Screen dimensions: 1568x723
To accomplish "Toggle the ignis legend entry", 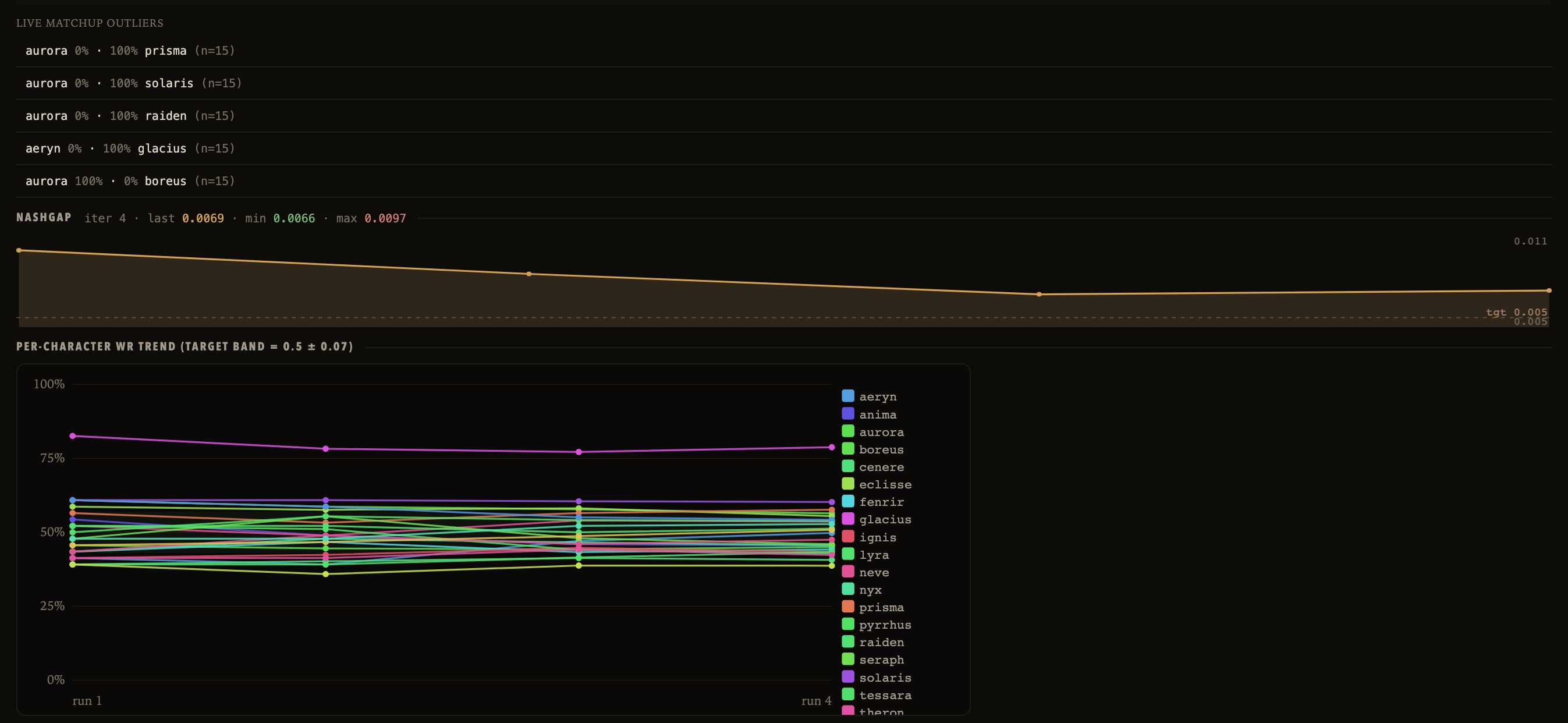I will pos(869,537).
